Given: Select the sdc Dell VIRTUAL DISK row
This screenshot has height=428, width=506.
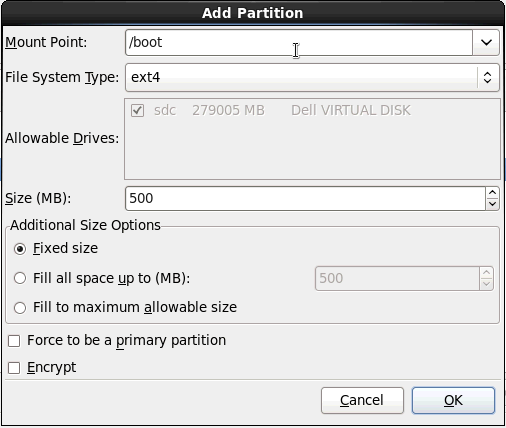Looking at the screenshot, I should [312, 110].
